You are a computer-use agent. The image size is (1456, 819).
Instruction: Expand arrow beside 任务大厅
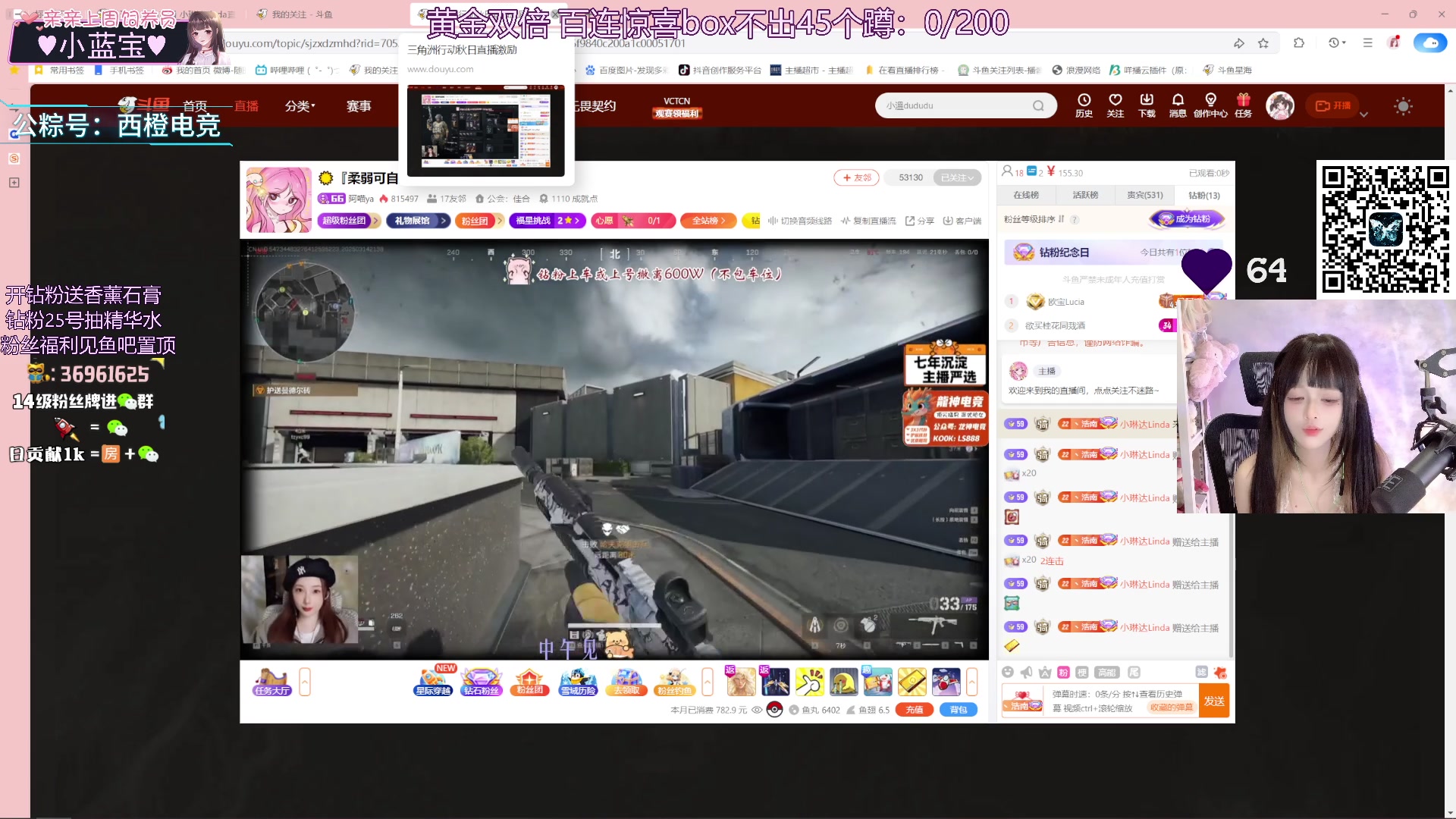click(x=305, y=682)
